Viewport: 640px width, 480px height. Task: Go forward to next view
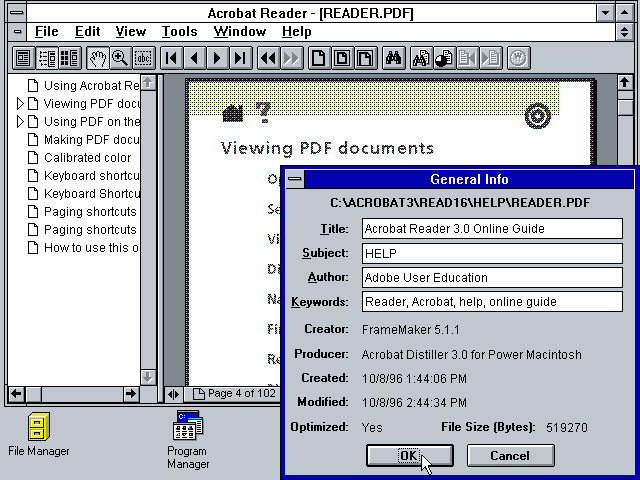coord(291,58)
